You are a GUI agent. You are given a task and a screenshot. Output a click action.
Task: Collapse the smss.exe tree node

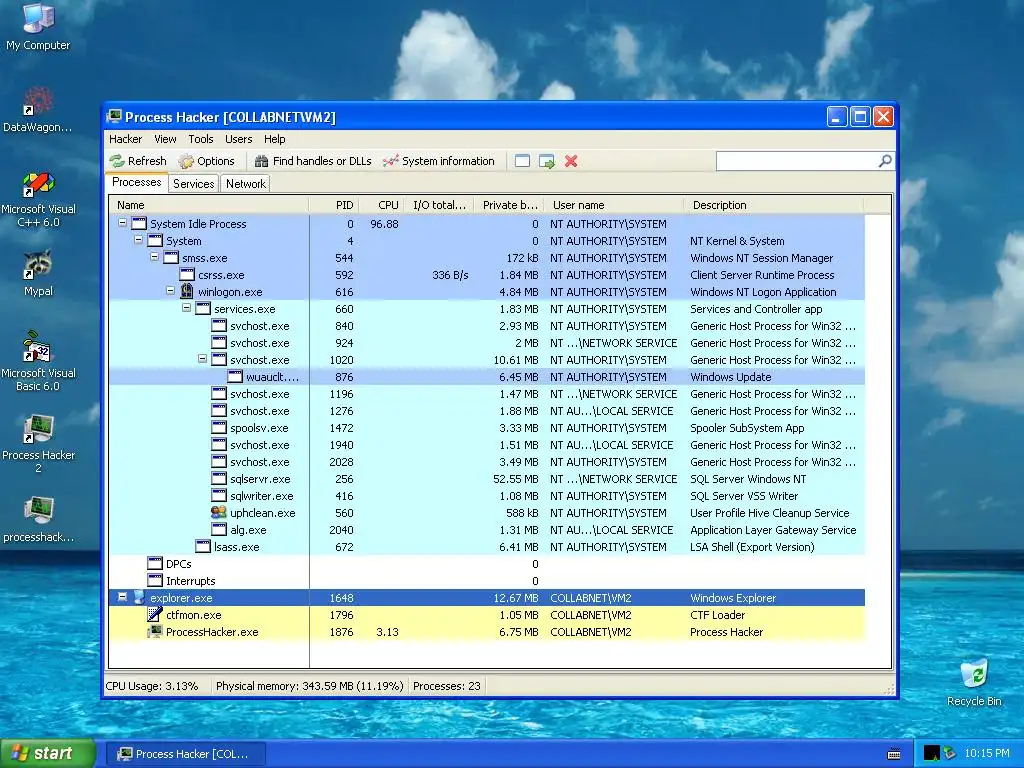tap(154, 257)
